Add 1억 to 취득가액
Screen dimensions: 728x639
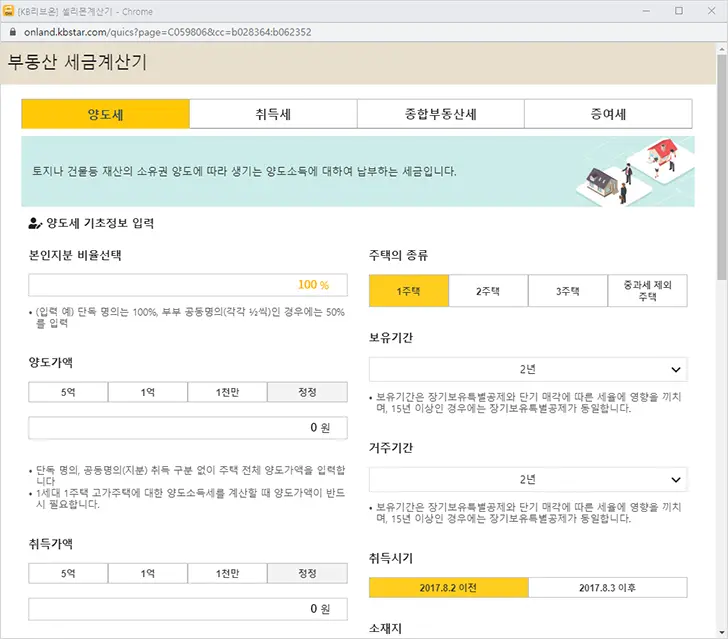click(148, 574)
